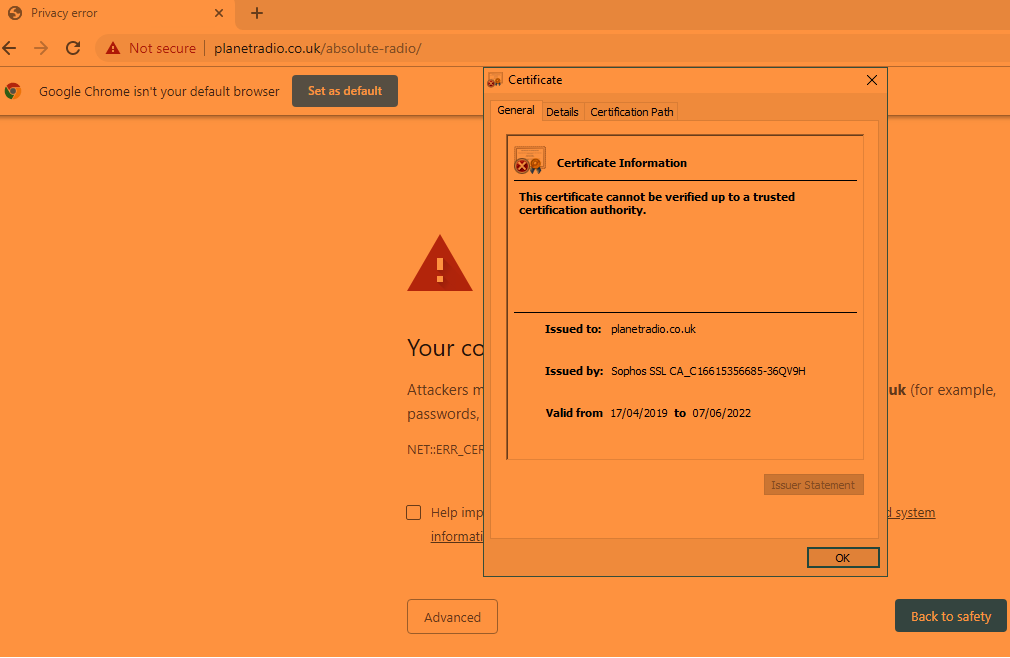
Task: Click the Chrome logo in the default browser bar
Action: [x=13, y=91]
